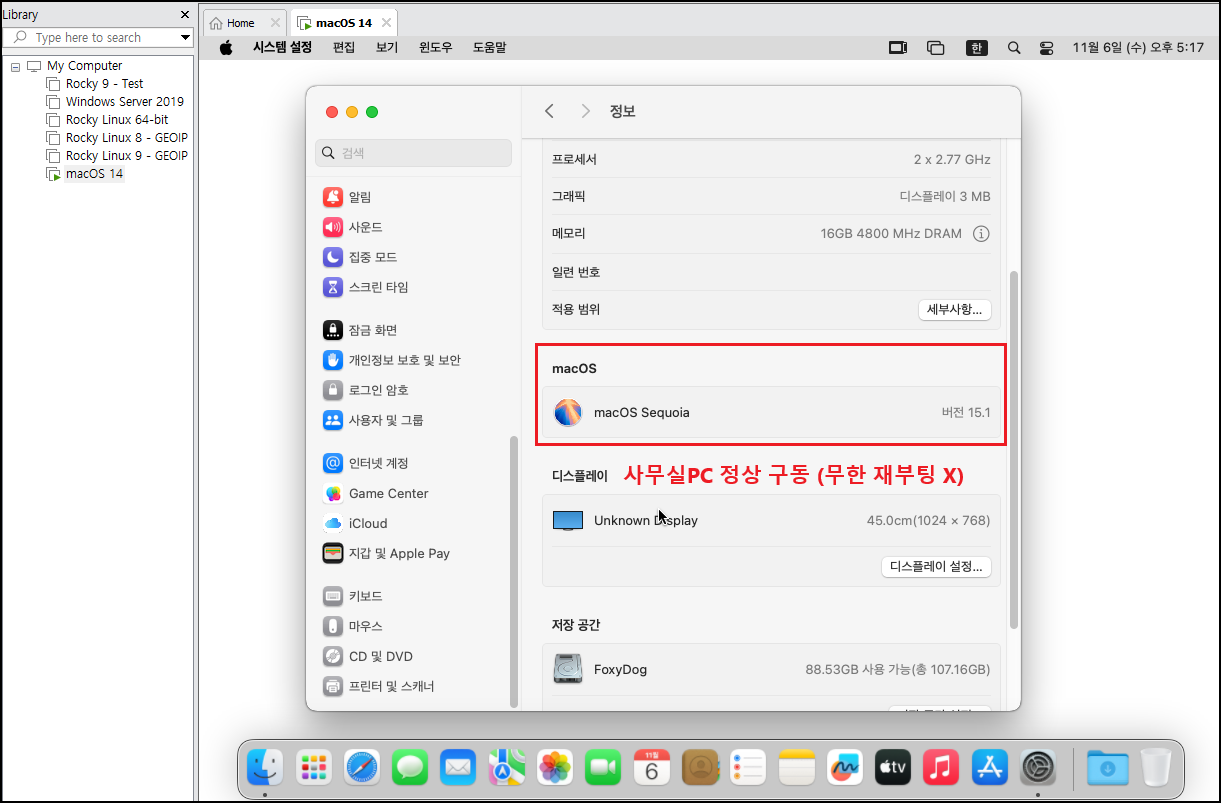Viewport: 1221px width, 803px height.
Task: Select Windows Server 2019 VM
Action: [124, 102]
